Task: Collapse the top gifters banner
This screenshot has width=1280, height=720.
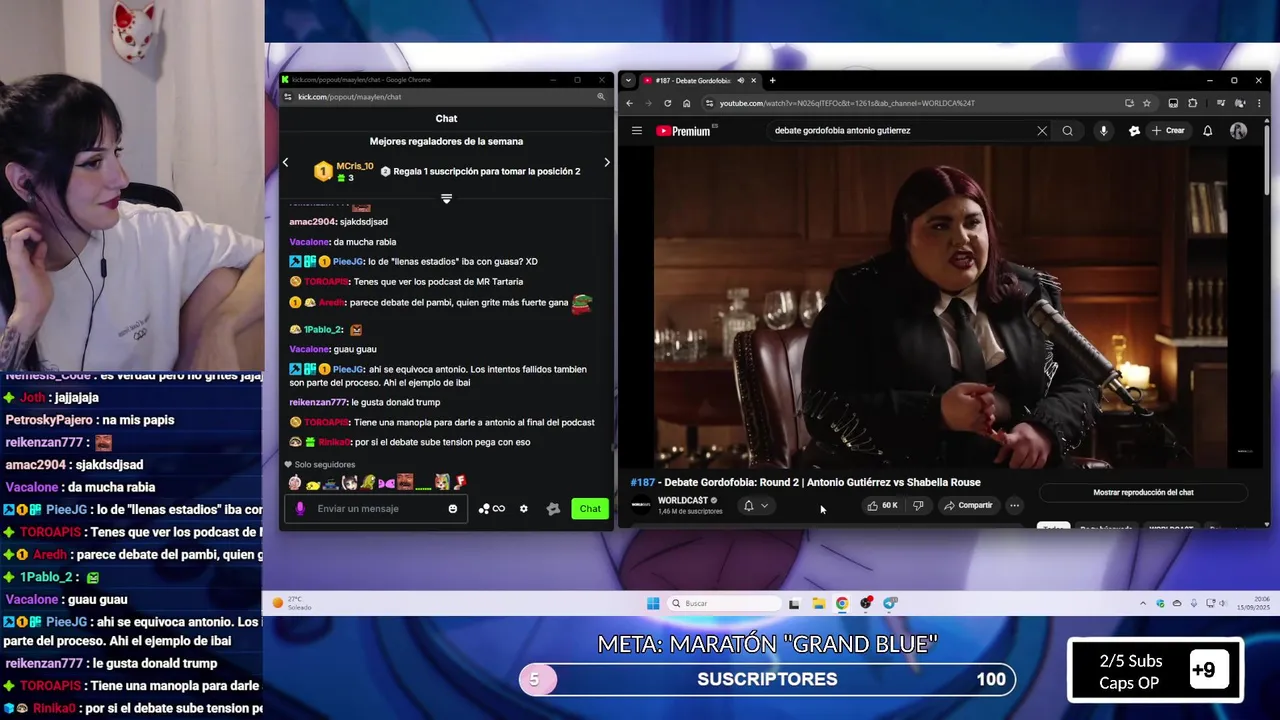Action: click(446, 199)
